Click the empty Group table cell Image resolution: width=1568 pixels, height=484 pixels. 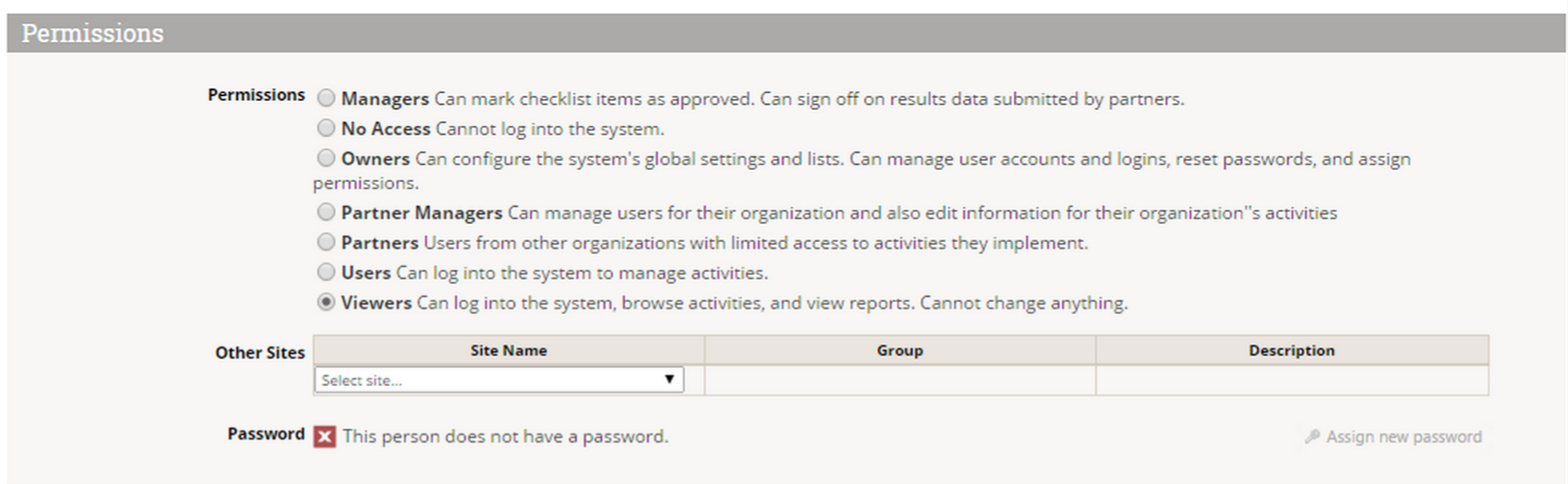coord(899,380)
